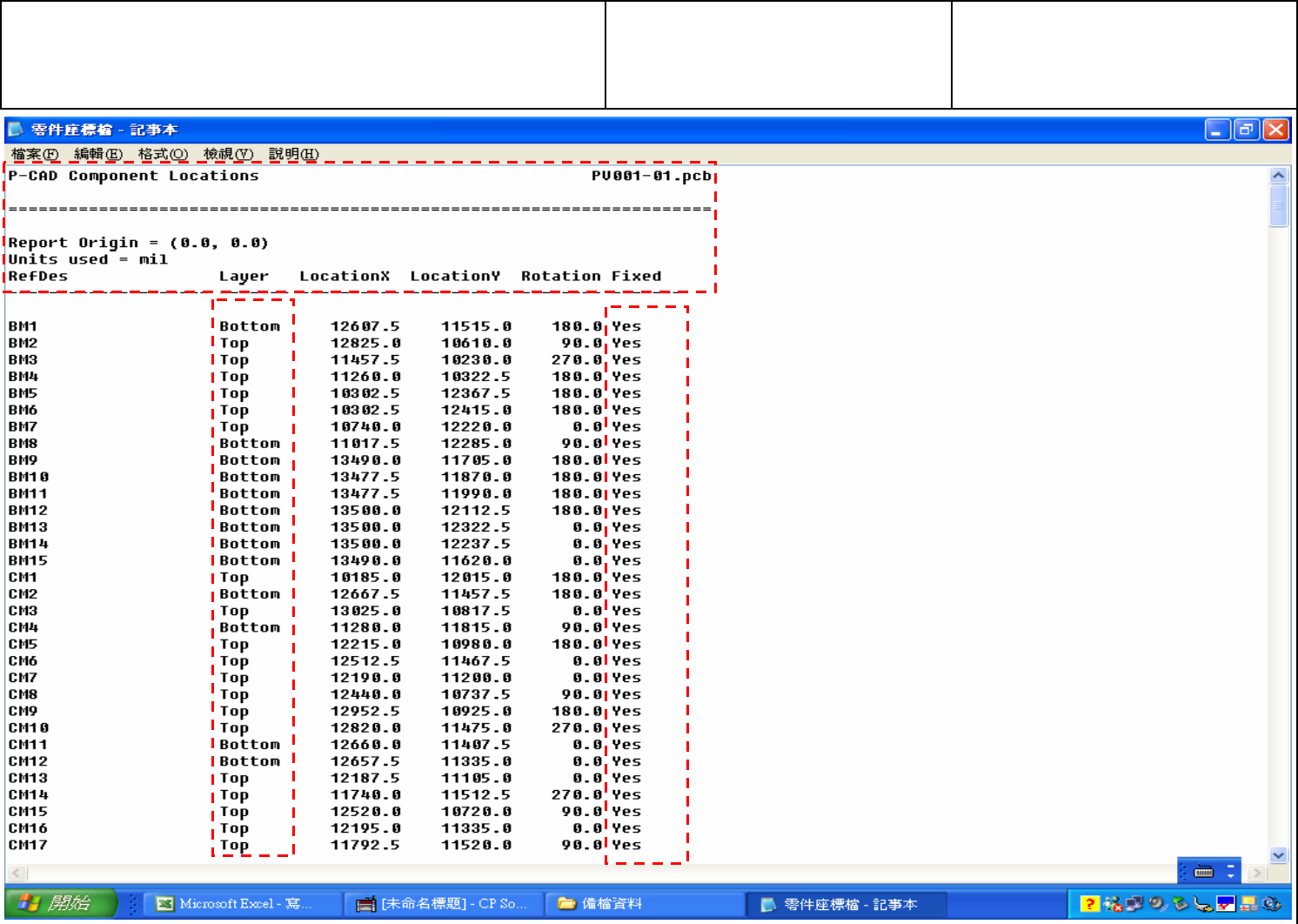
Task: Click the 開始 Start button
Action: [x=59, y=904]
